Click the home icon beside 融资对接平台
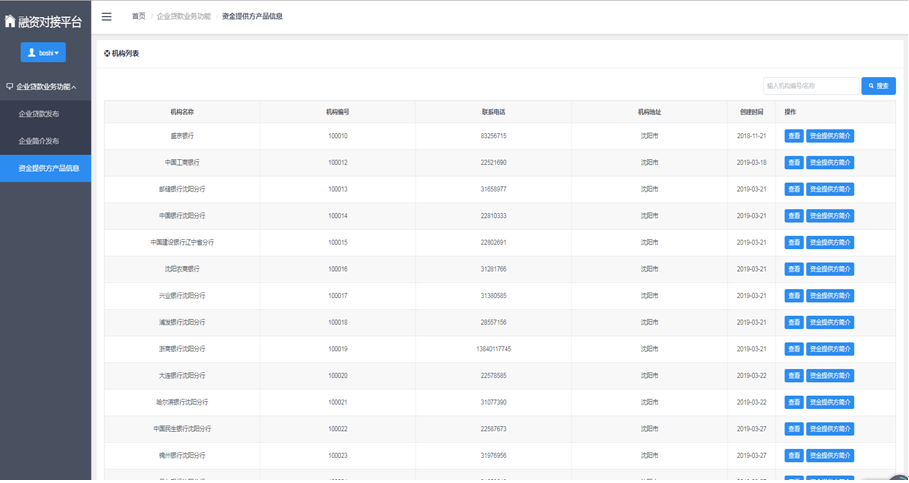This screenshot has height=483, width=909. [x=10, y=21]
